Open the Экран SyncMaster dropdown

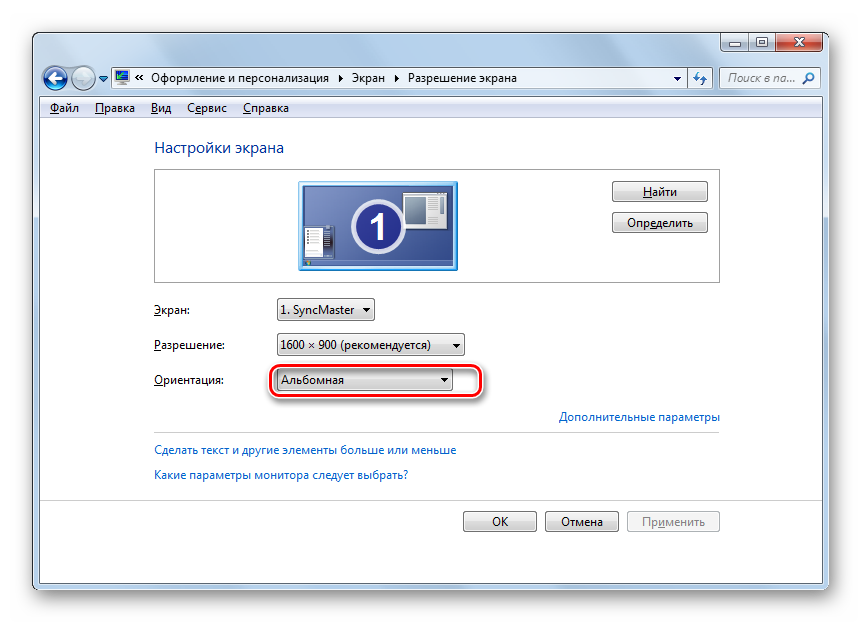pos(326,310)
